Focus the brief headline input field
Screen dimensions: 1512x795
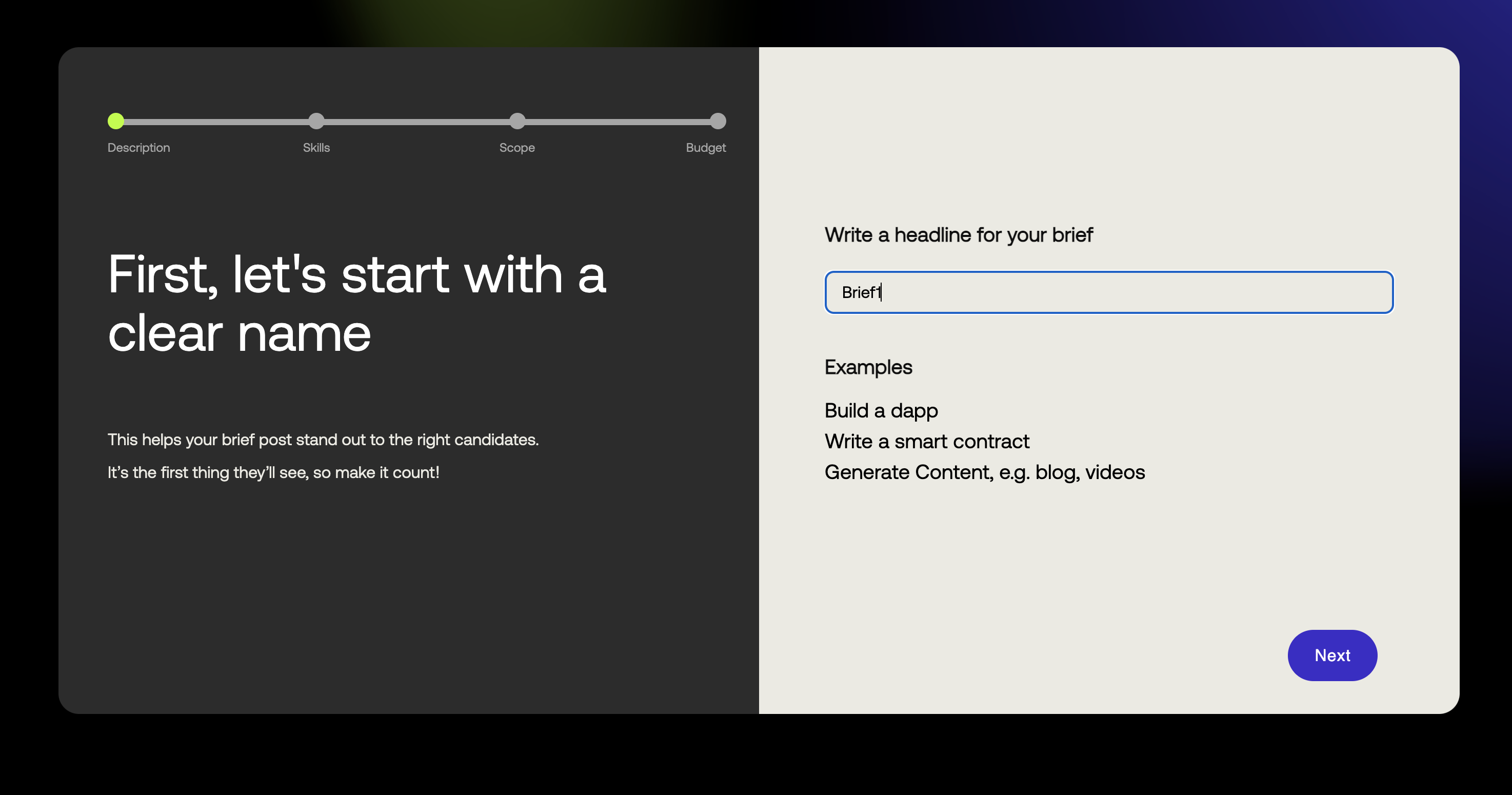point(1109,292)
